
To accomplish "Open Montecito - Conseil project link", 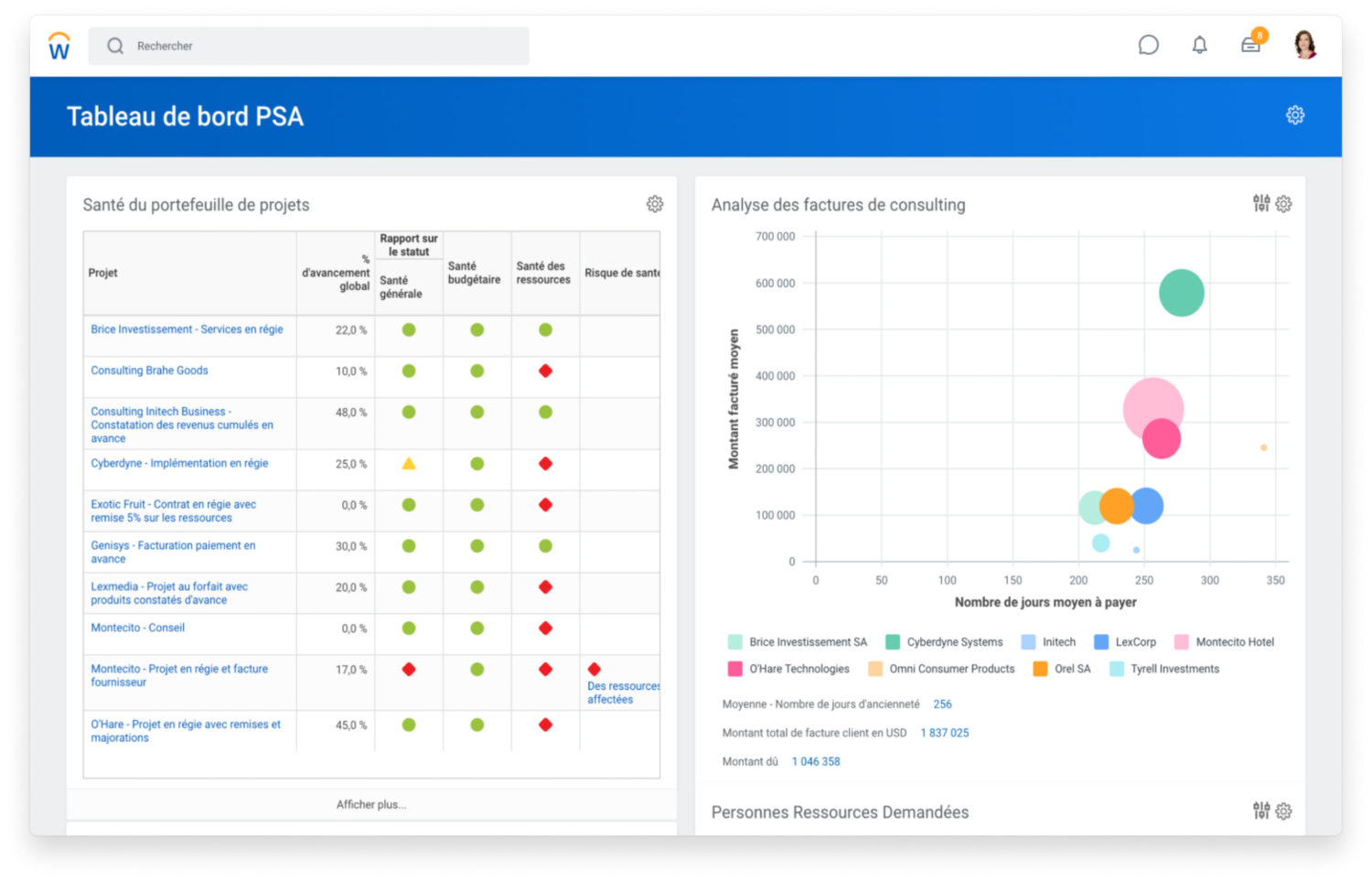I will (137, 628).
